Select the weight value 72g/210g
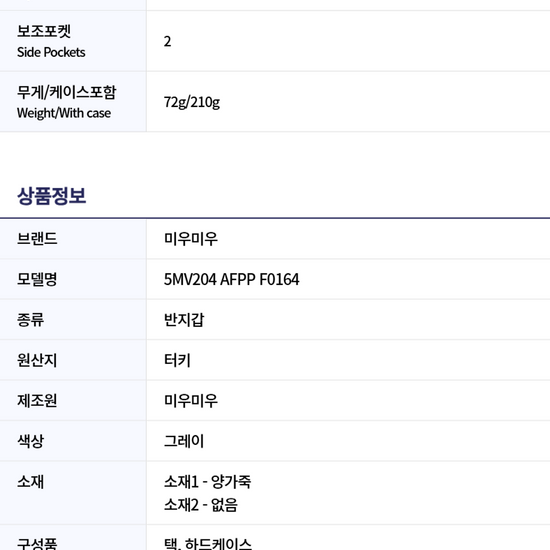 [x=192, y=102]
